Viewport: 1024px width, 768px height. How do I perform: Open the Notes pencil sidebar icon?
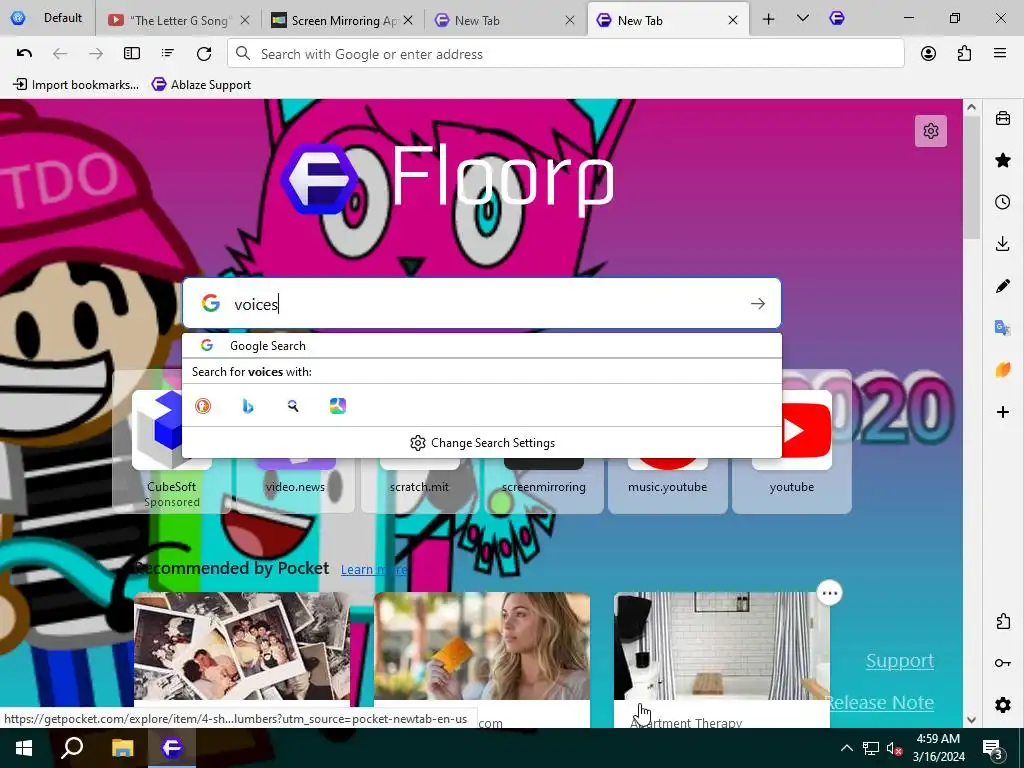click(x=1002, y=286)
